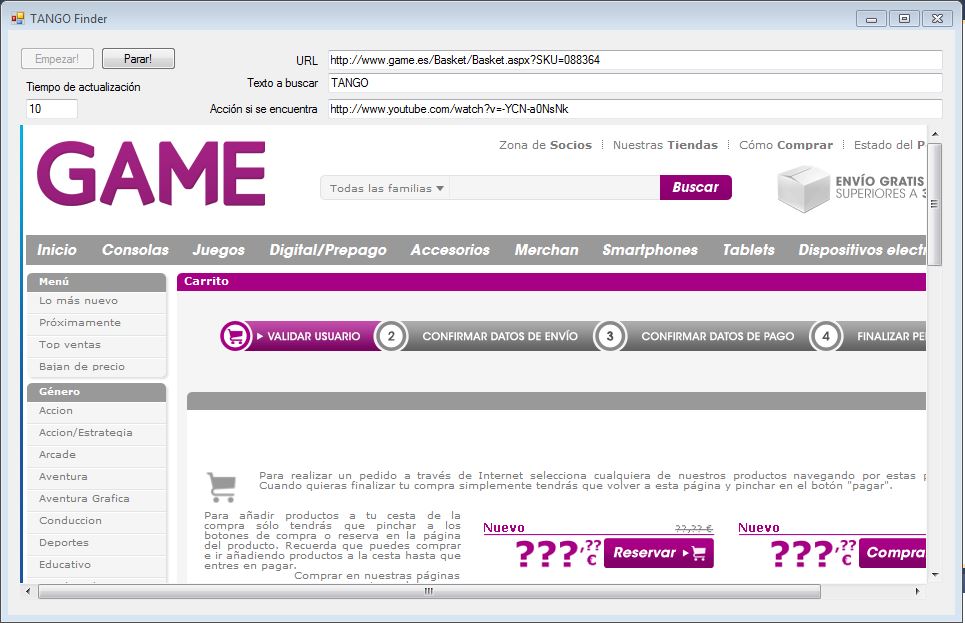Viewport: 965px width, 623px height.
Task: Select the Aventura genre
Action: [x=97, y=477]
